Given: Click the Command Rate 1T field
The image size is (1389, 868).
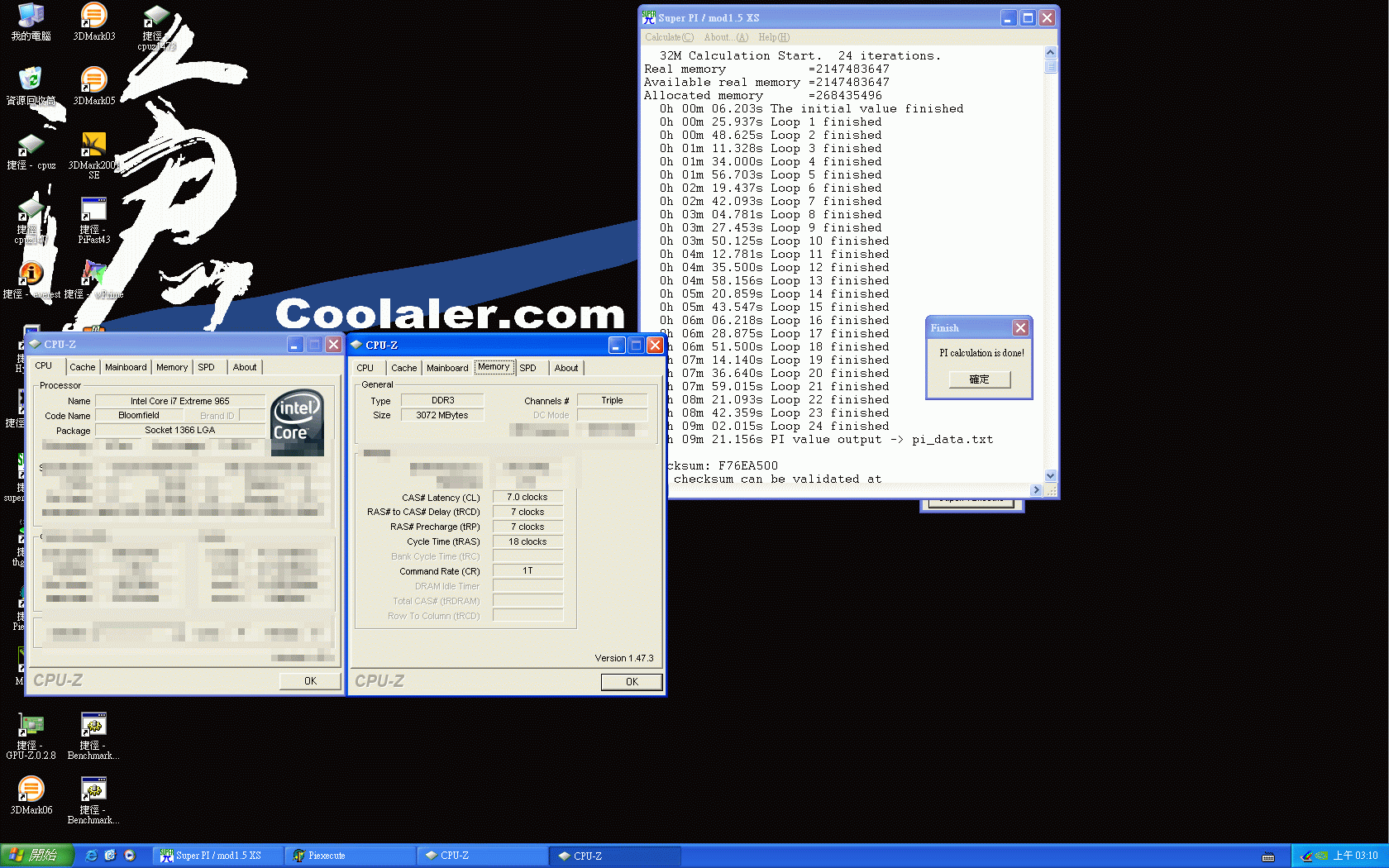Looking at the screenshot, I should pyautogui.click(x=527, y=570).
